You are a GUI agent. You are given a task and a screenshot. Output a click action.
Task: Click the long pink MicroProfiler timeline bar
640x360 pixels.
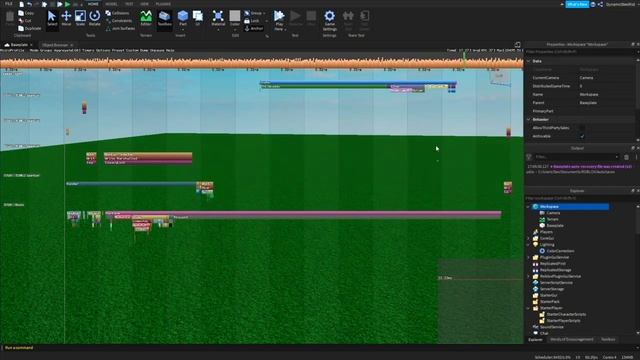(303, 214)
